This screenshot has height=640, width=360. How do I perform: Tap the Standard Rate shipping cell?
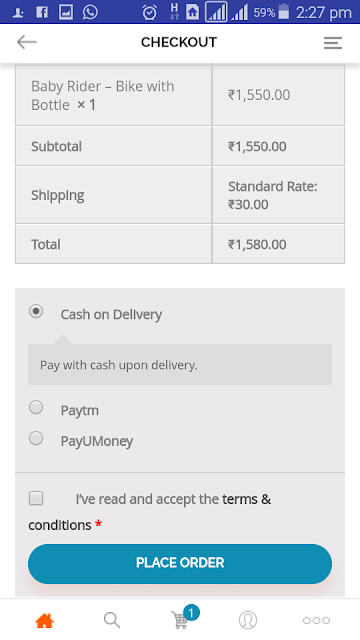pyautogui.click(x=278, y=195)
